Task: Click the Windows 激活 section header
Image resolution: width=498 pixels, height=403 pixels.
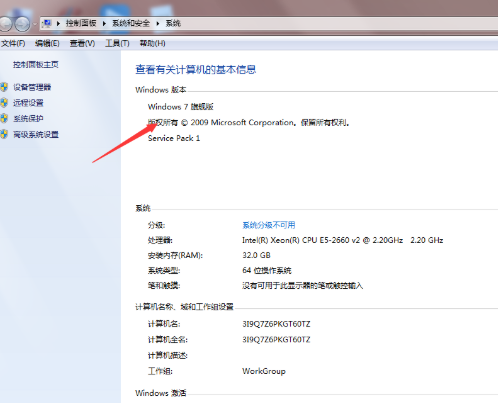Action: point(161,393)
